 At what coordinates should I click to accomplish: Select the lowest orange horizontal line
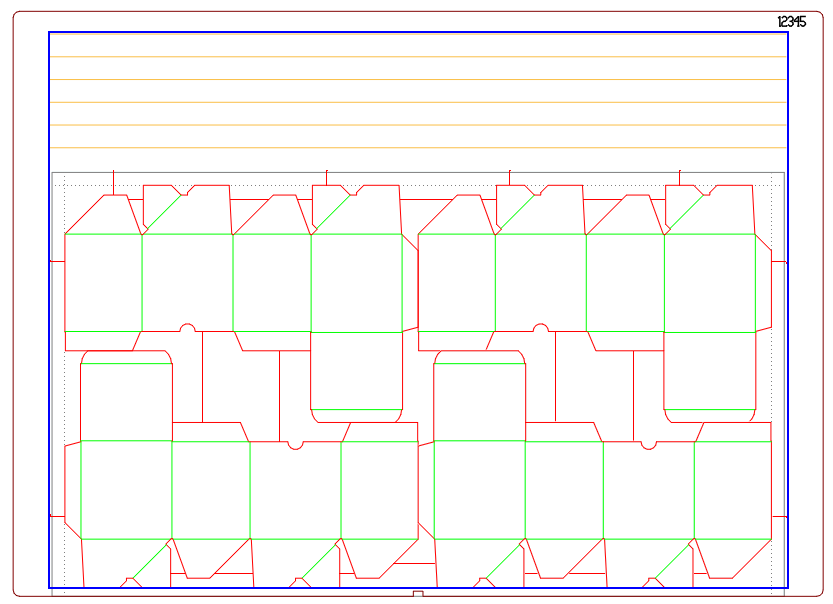pyautogui.click(x=418, y=148)
